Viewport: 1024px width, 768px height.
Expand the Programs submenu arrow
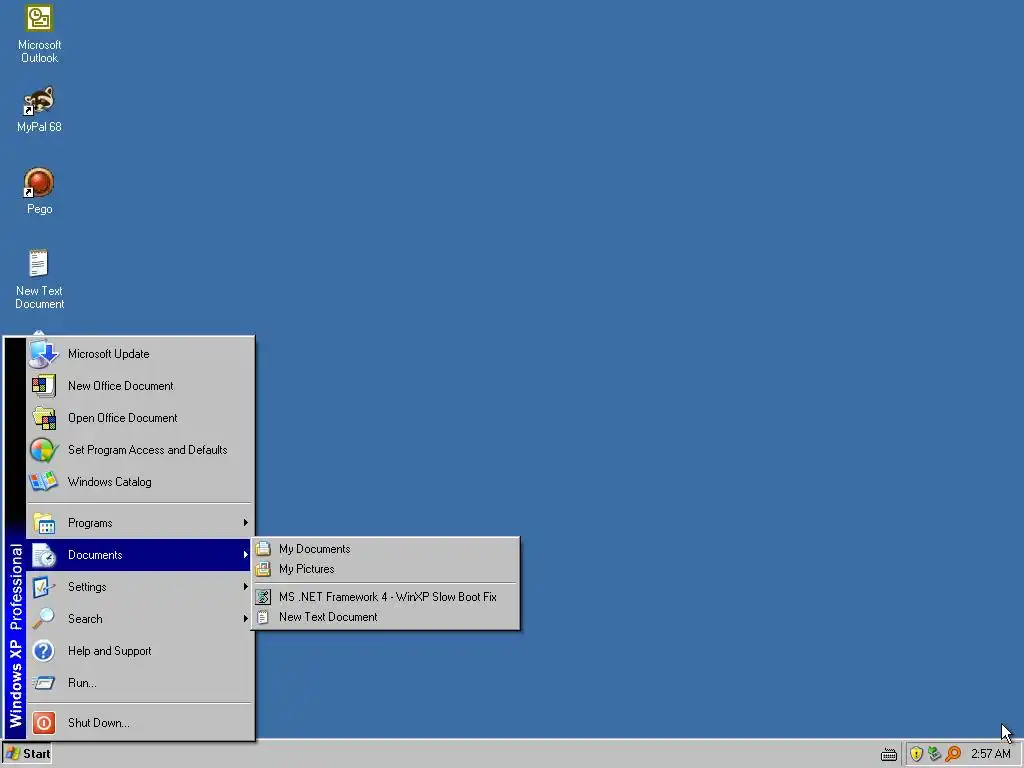(x=246, y=522)
